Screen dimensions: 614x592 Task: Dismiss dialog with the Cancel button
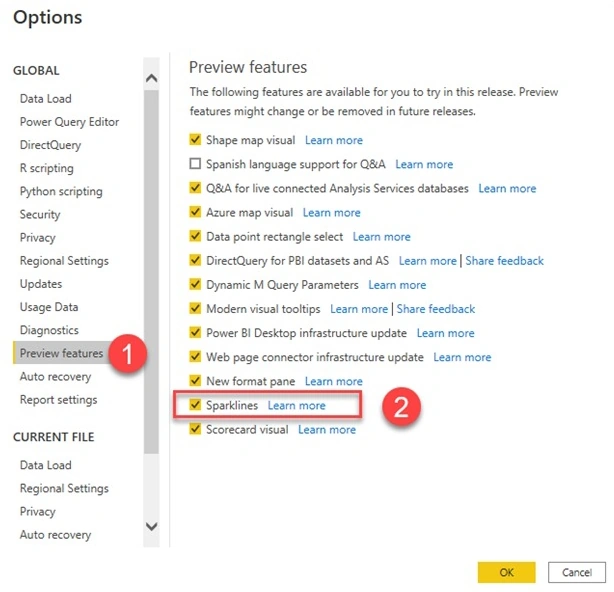point(577,572)
